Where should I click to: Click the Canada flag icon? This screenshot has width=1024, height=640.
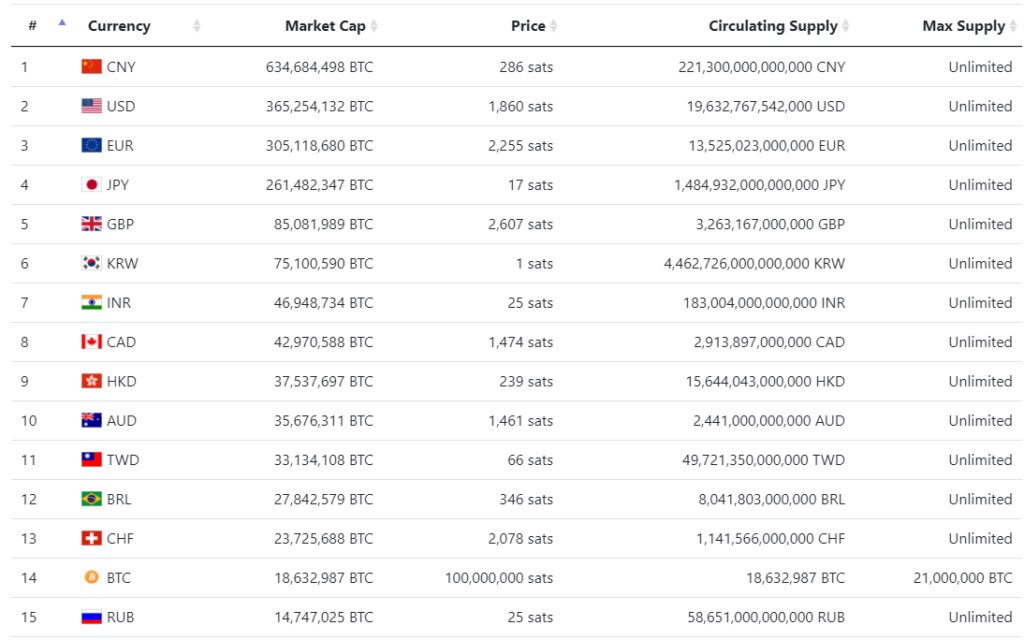click(x=91, y=342)
